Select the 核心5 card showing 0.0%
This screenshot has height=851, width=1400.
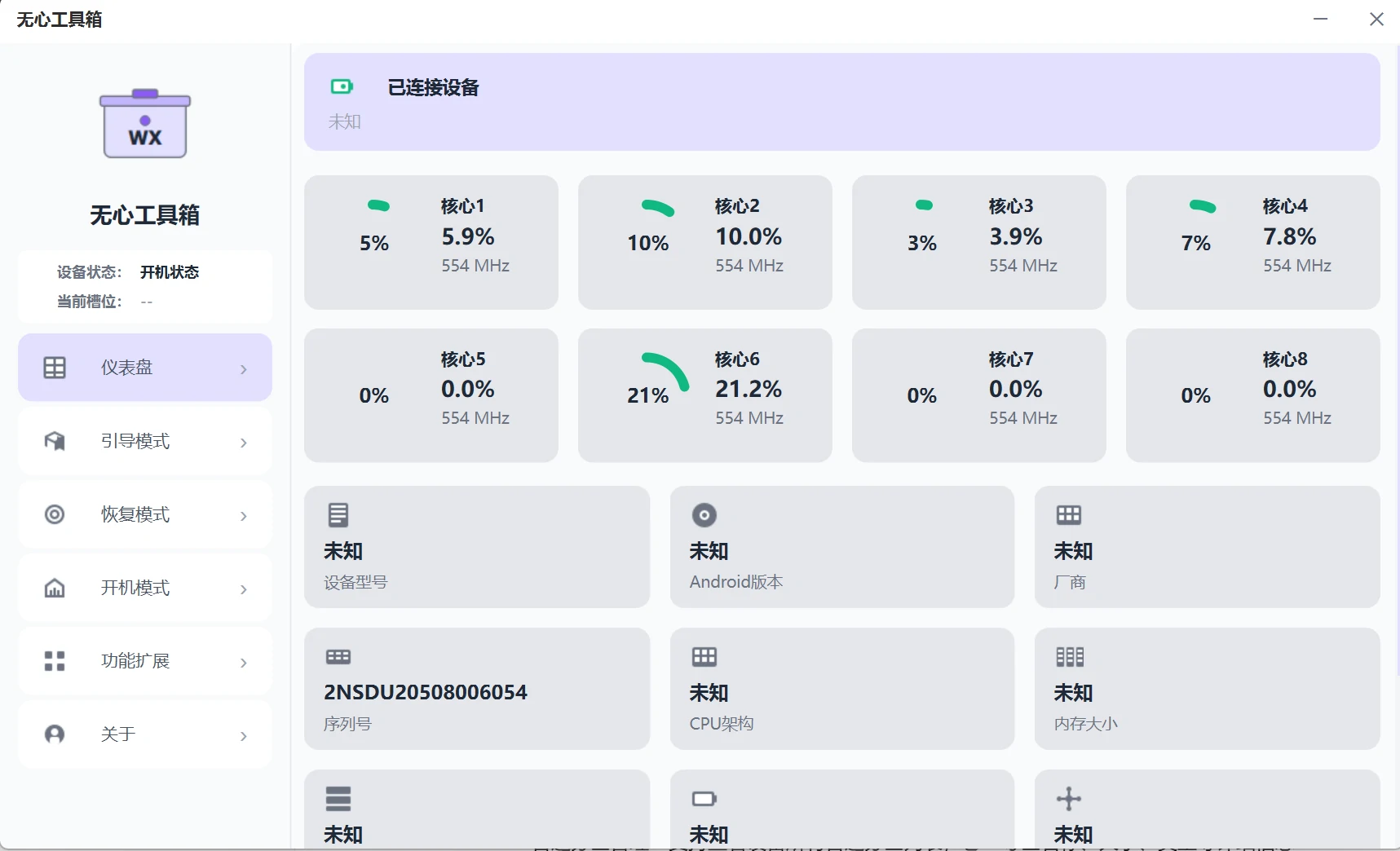(x=431, y=395)
